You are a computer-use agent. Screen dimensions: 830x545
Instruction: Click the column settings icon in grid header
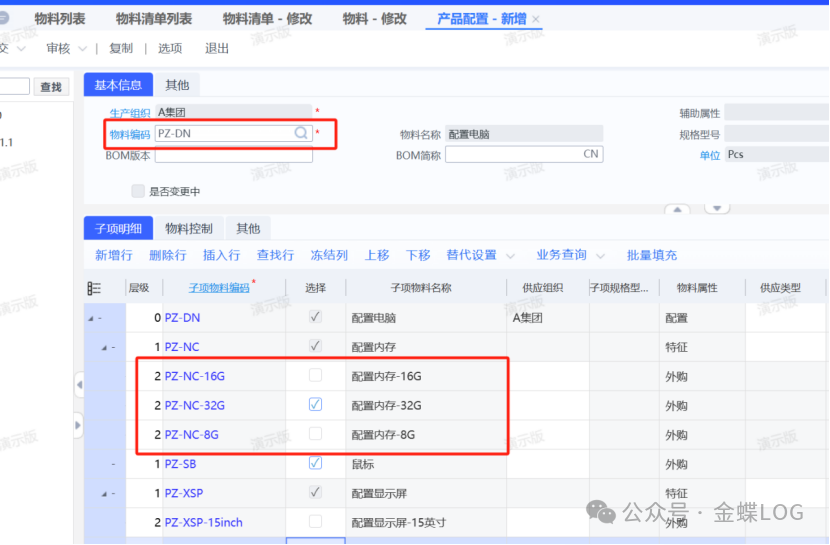pos(94,288)
